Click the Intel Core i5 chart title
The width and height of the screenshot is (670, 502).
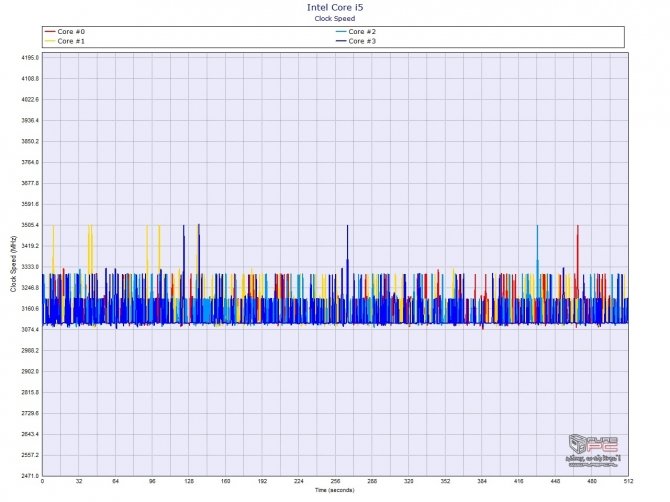click(x=335, y=8)
